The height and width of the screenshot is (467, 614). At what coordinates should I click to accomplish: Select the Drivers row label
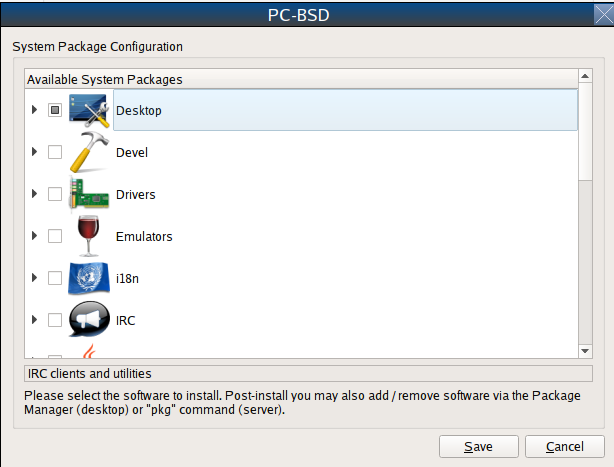tap(135, 195)
